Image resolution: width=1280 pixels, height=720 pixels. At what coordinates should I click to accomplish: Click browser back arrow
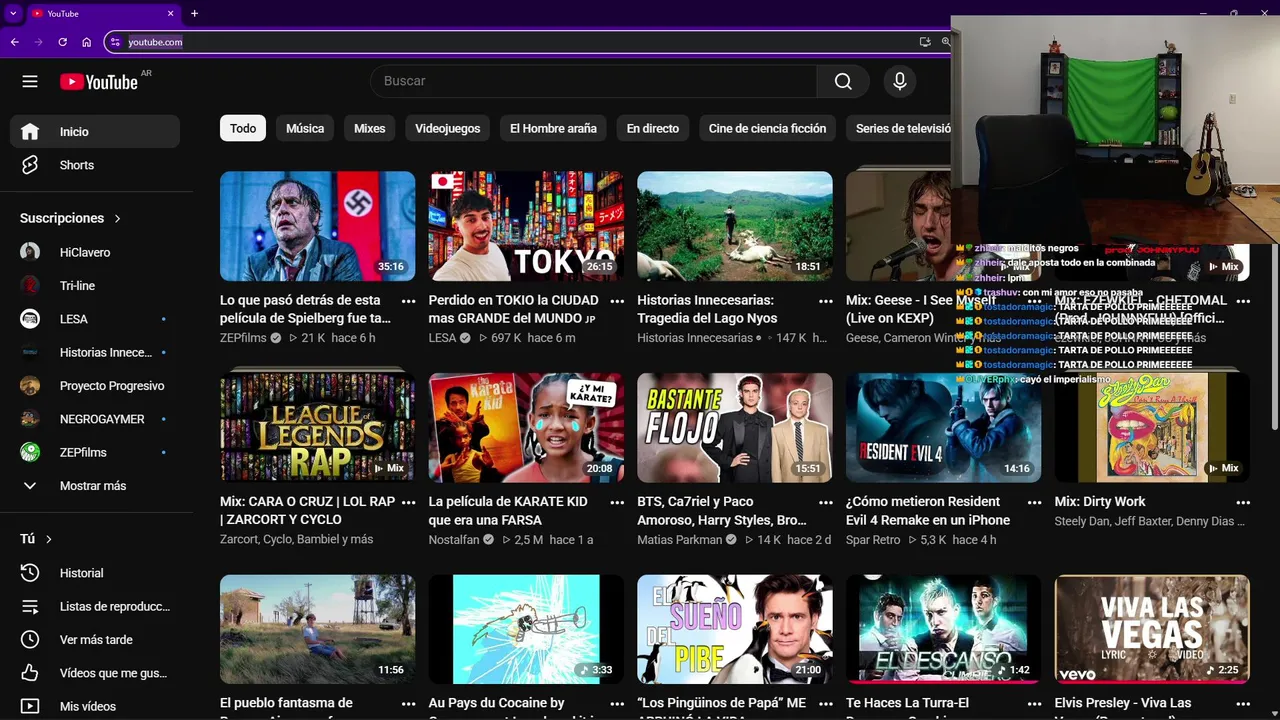pos(14,42)
